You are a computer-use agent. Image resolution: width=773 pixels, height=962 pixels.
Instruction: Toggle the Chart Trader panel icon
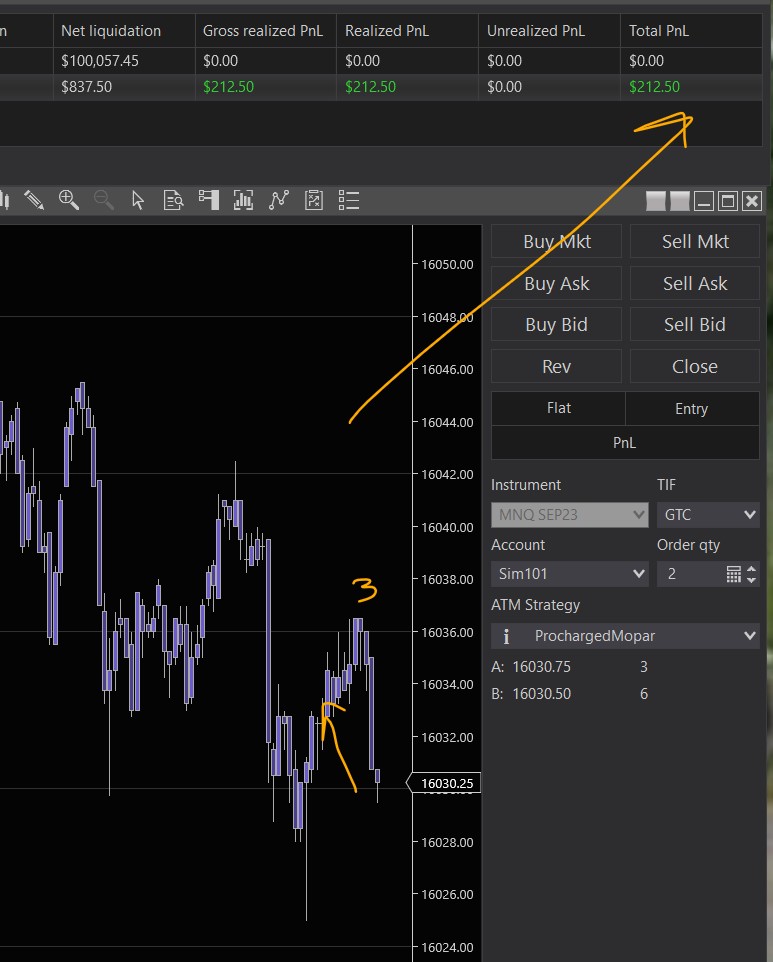pos(208,200)
